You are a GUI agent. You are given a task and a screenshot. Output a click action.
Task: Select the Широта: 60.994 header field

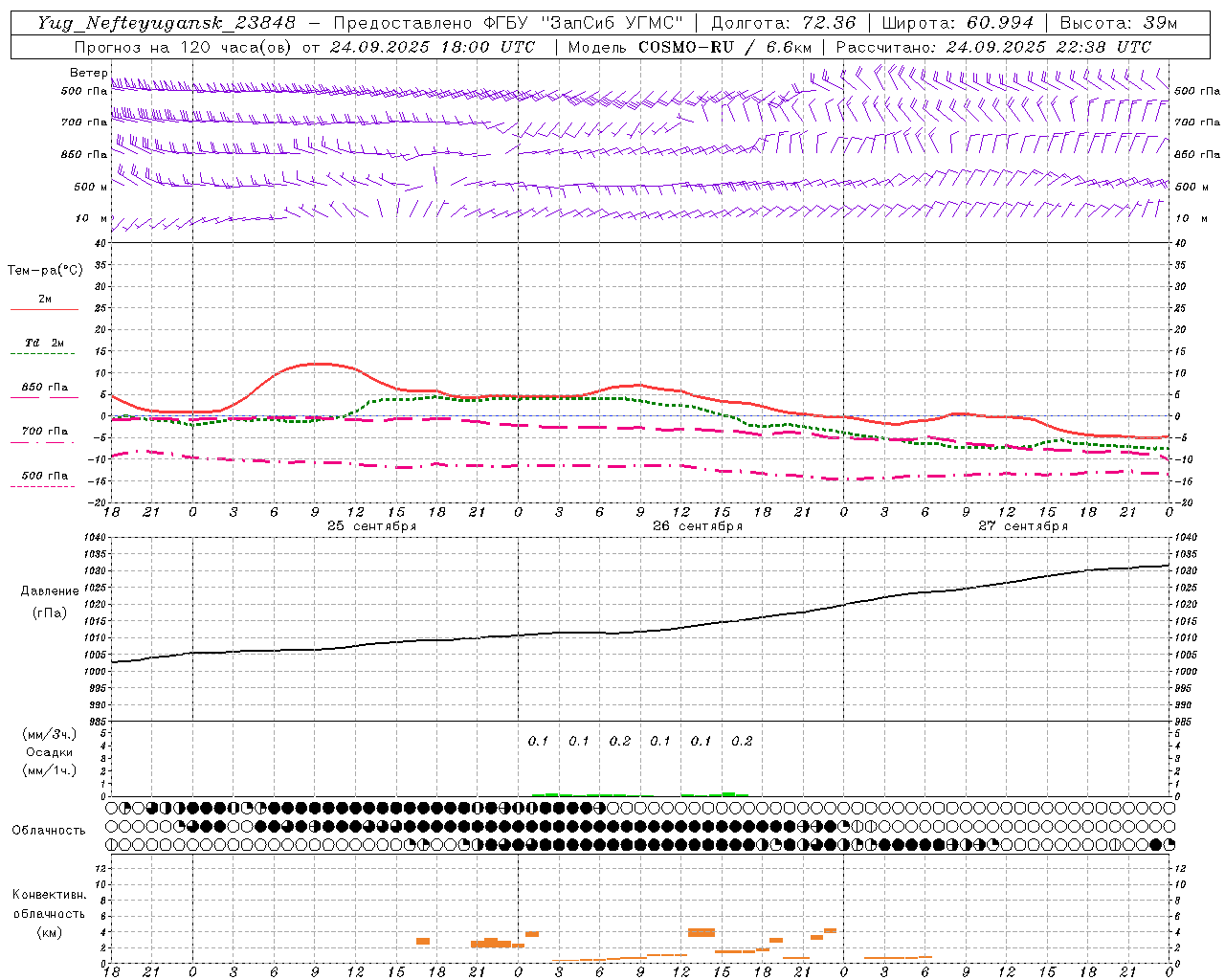click(957, 23)
